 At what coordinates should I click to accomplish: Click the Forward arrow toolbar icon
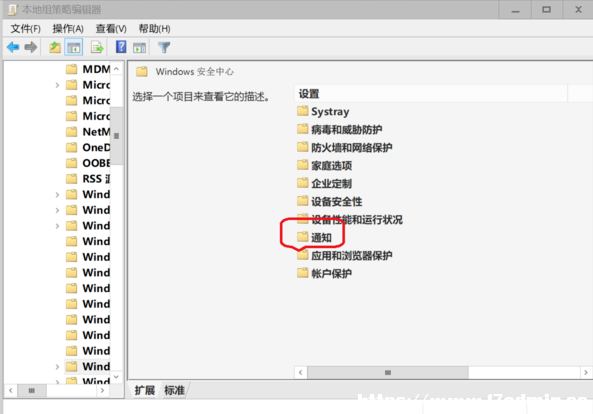click(31, 47)
